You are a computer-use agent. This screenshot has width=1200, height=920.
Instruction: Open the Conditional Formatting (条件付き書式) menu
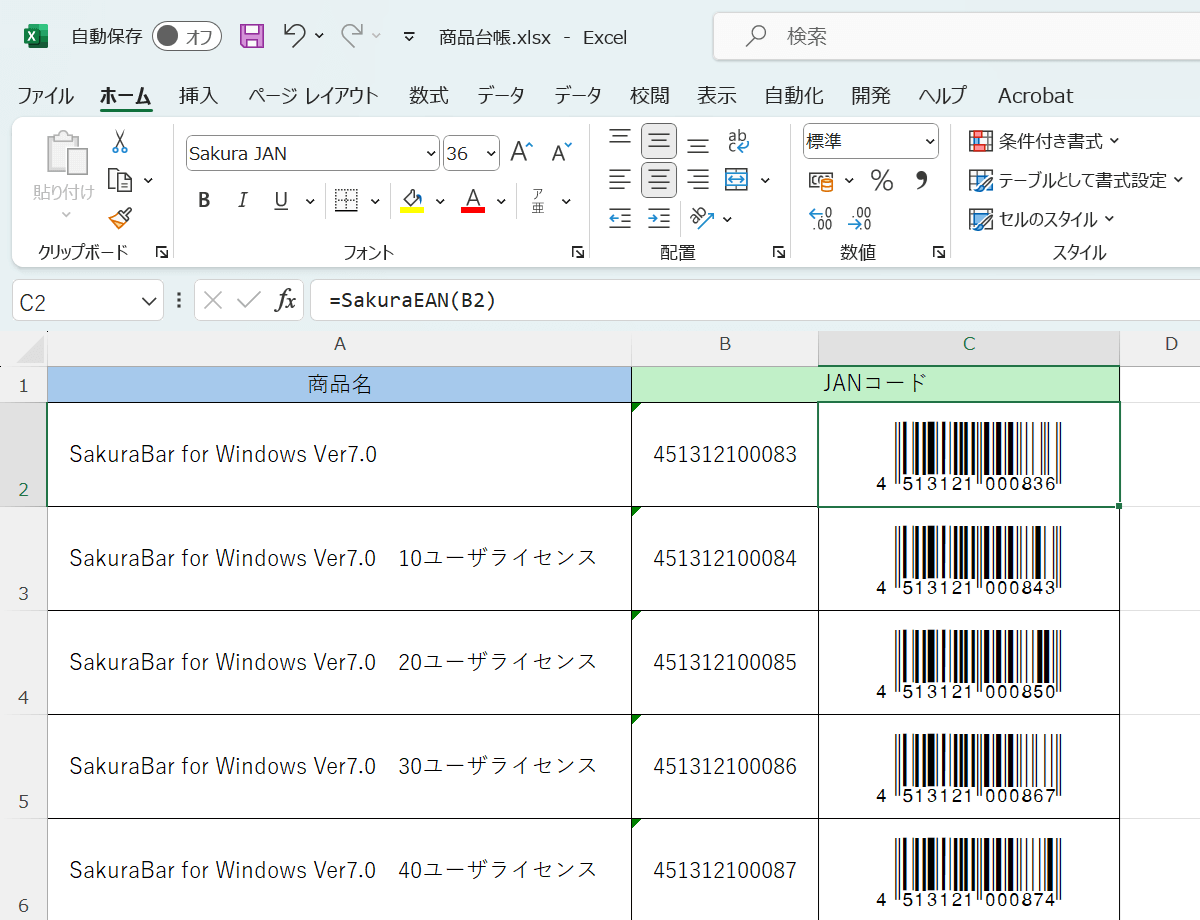[x=1044, y=141]
